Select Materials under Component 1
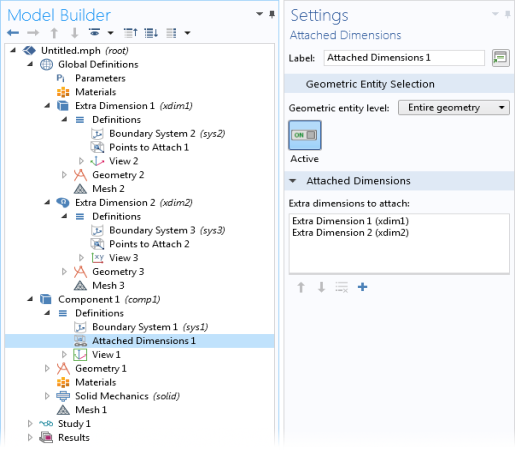Screen dimensions: 515x450 click(x=95, y=382)
